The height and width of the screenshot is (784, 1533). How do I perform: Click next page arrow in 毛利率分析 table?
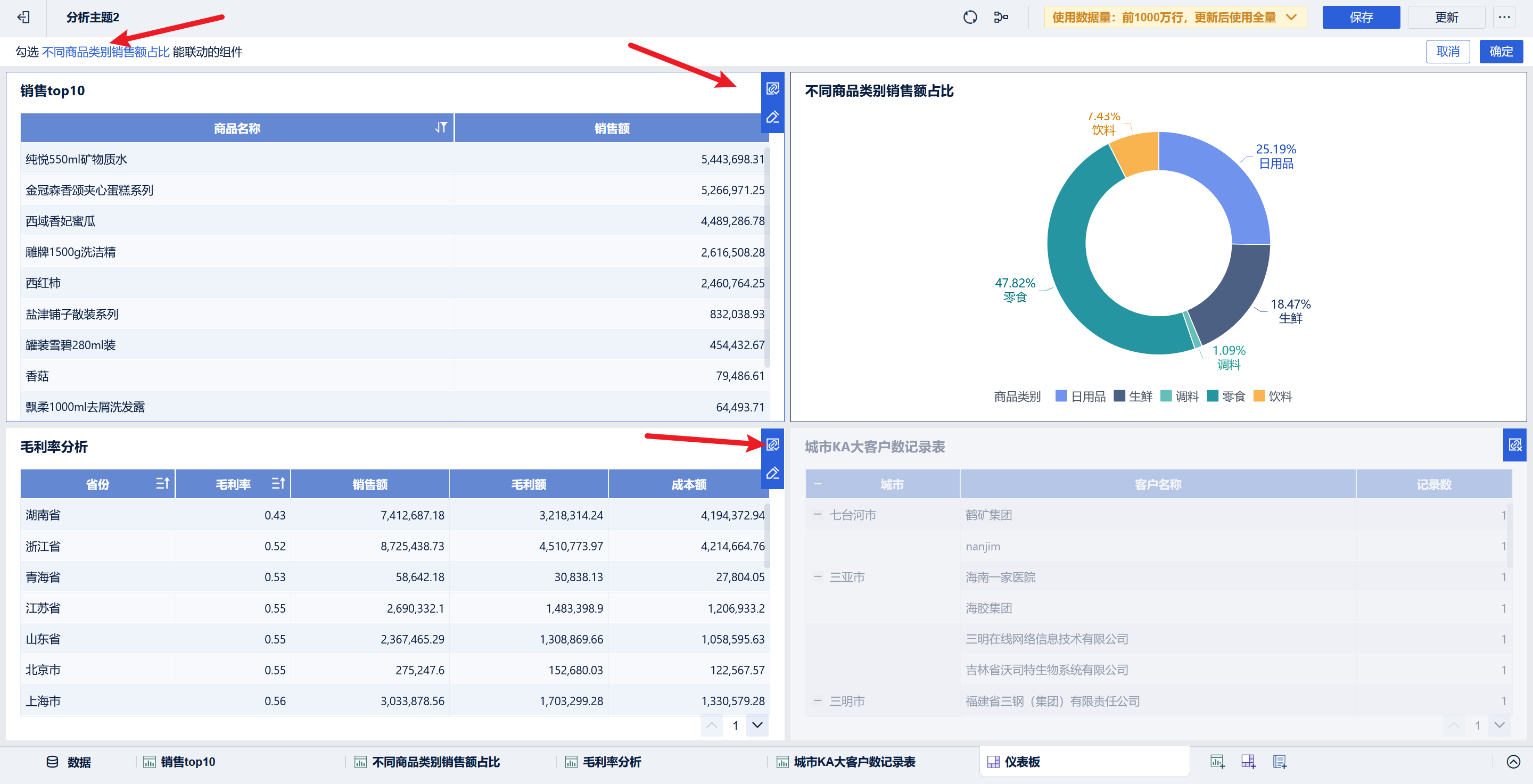(757, 725)
